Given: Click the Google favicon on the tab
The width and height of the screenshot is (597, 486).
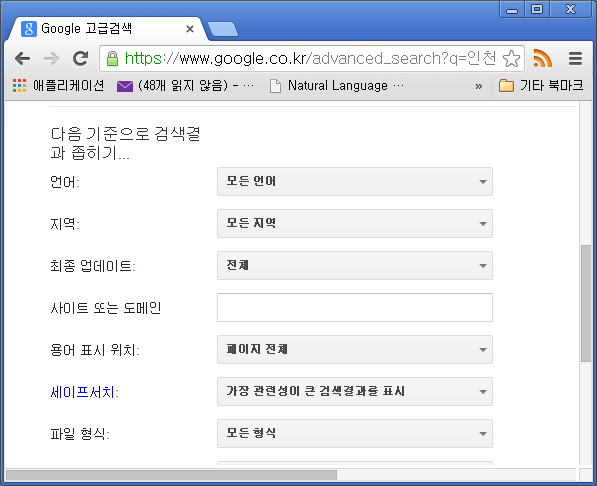Looking at the screenshot, I should (29, 29).
